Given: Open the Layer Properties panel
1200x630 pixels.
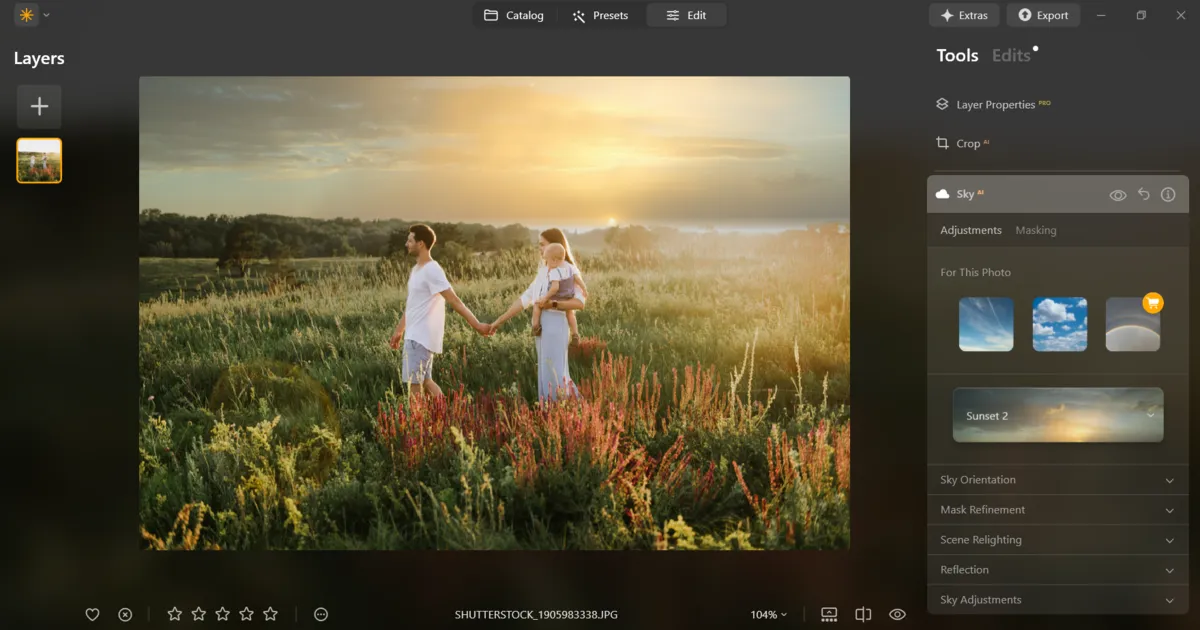Looking at the screenshot, I should [x=995, y=104].
